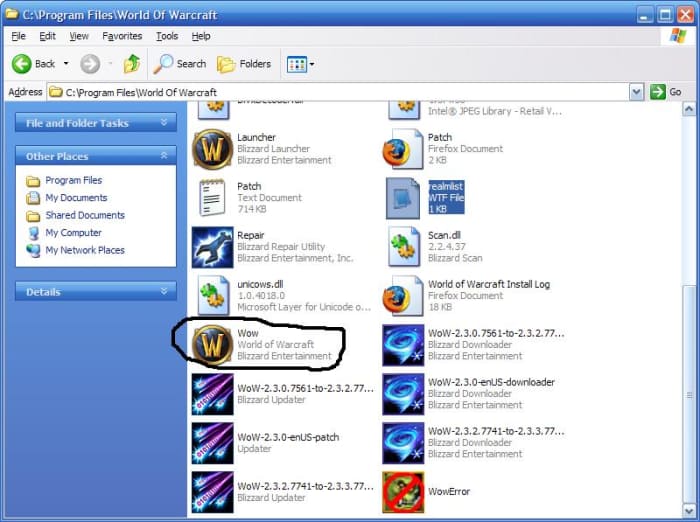Click inside the Address path field

pyautogui.click(x=338, y=92)
